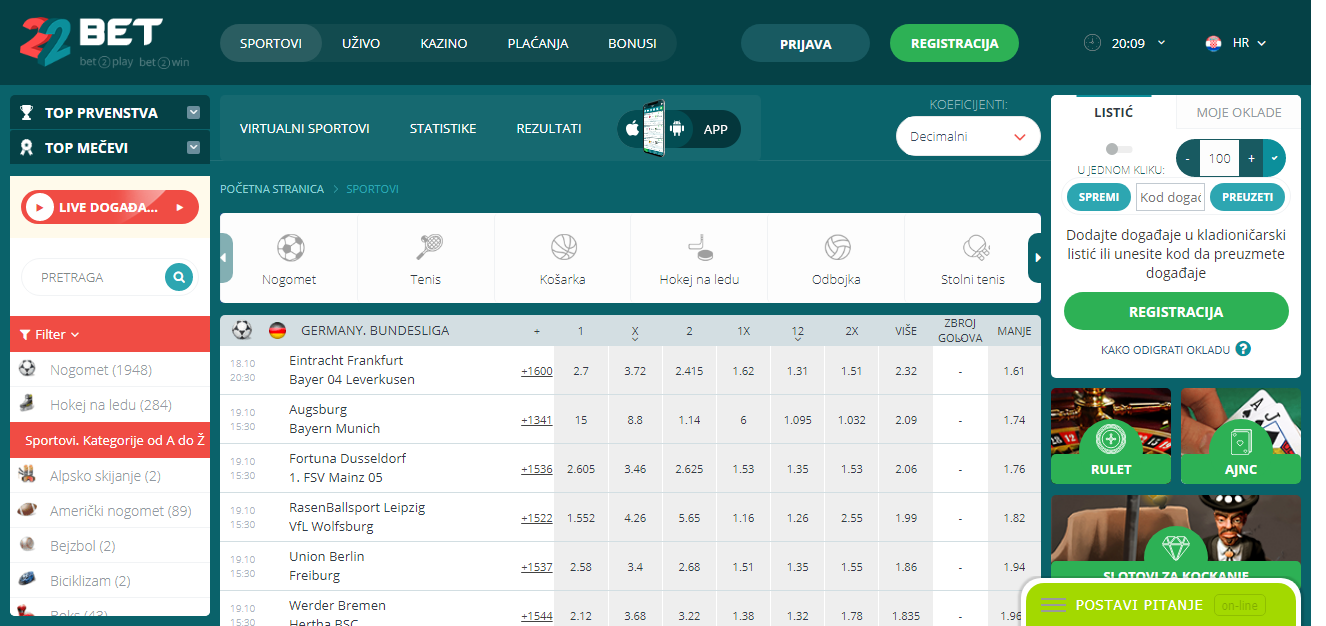Switch to the Moje oklade tab
1326x626 pixels.
click(x=1239, y=112)
